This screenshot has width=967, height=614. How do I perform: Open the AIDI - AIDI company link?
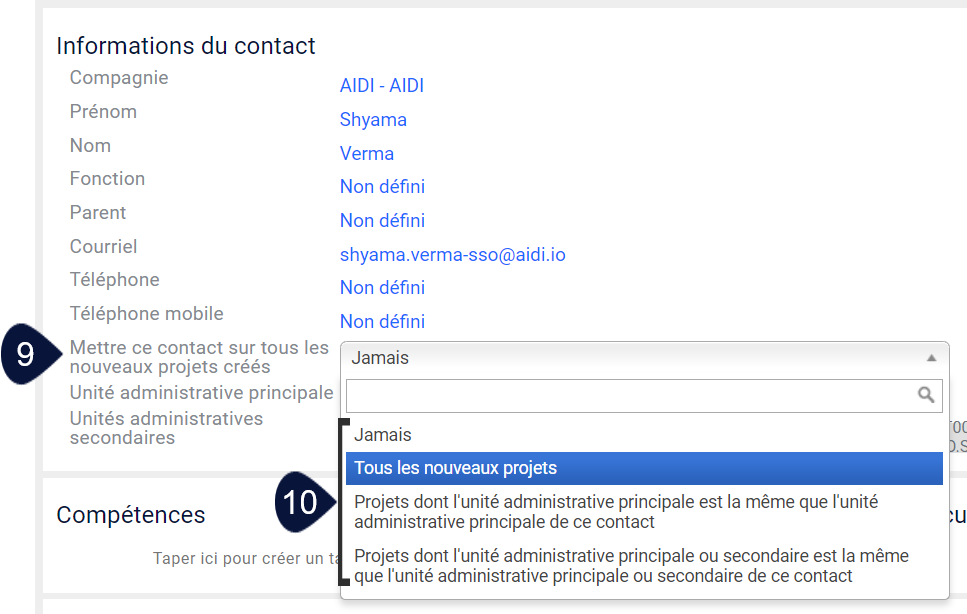pyautogui.click(x=382, y=86)
